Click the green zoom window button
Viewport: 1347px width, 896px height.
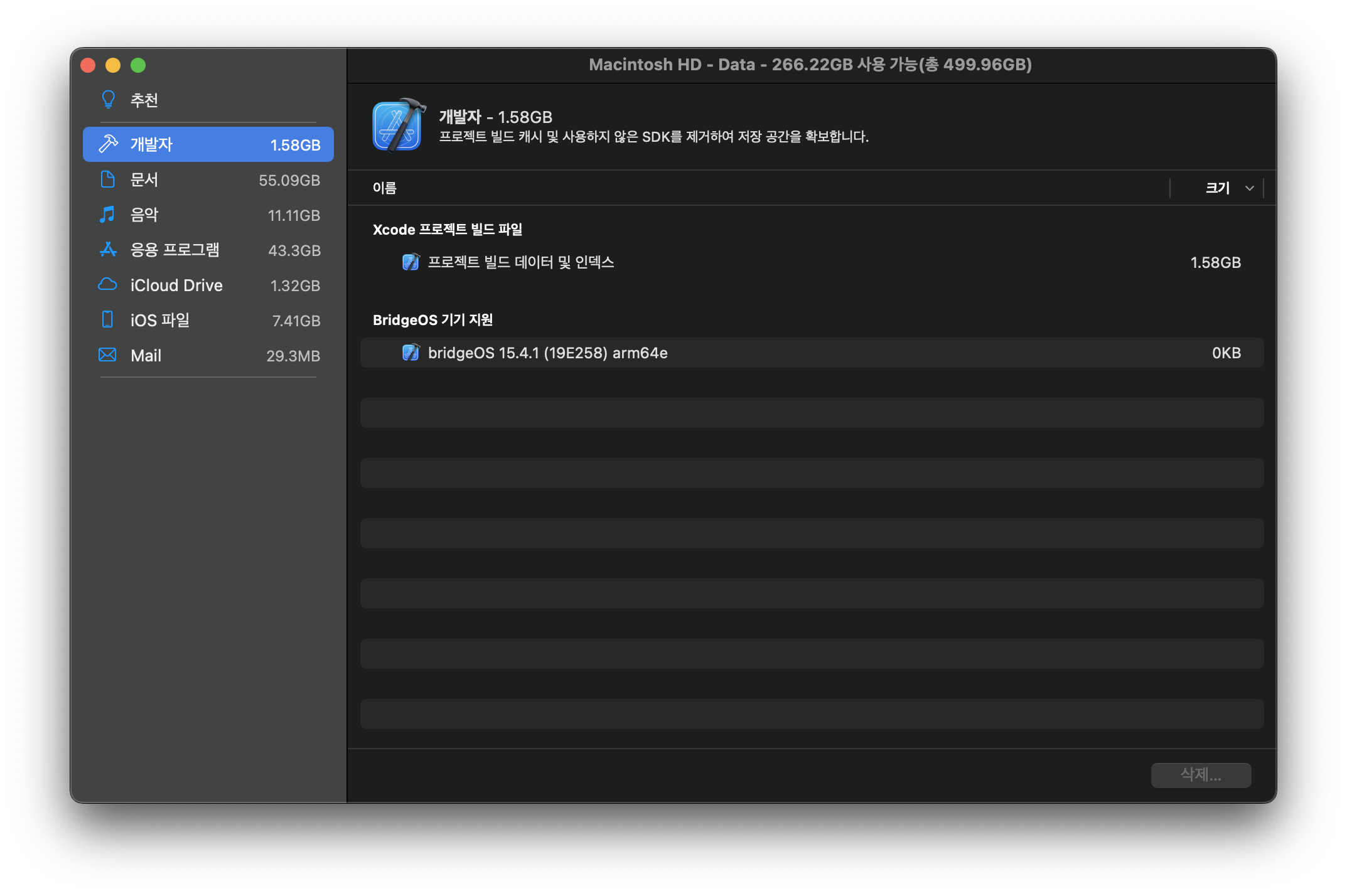pos(138,65)
